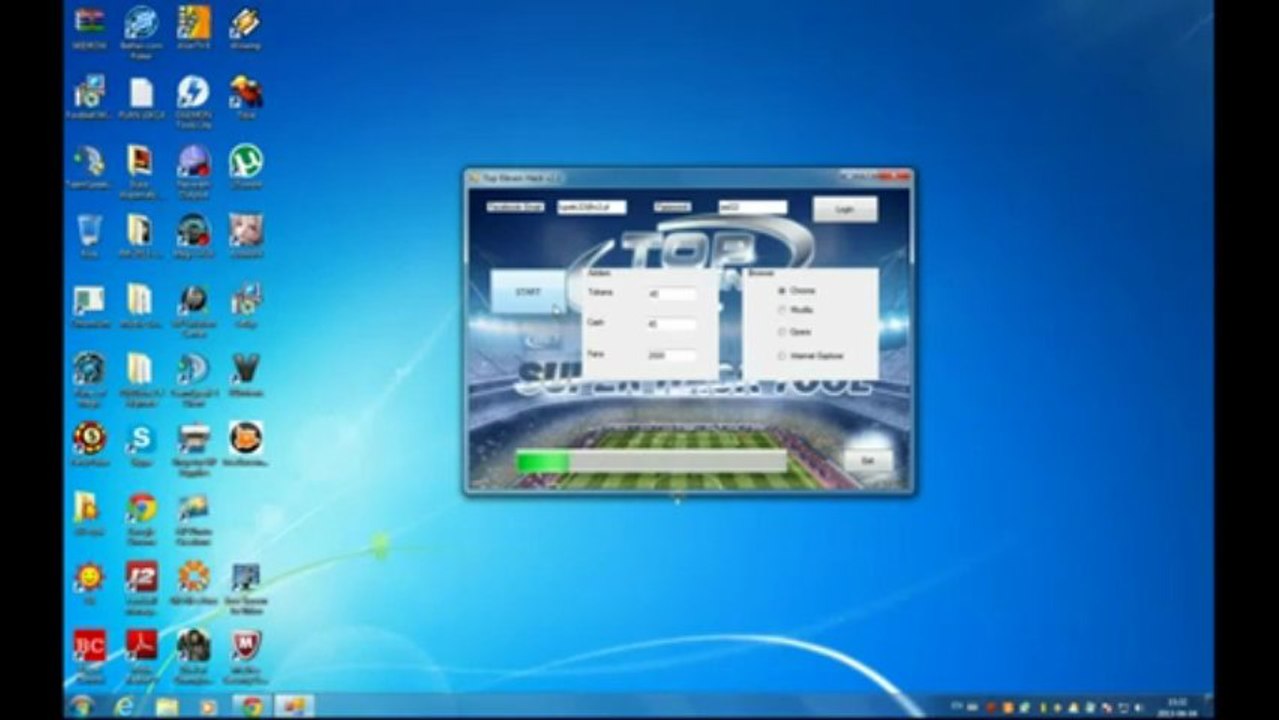Click the START button in hack tool
1279x720 pixels.
coord(528,291)
